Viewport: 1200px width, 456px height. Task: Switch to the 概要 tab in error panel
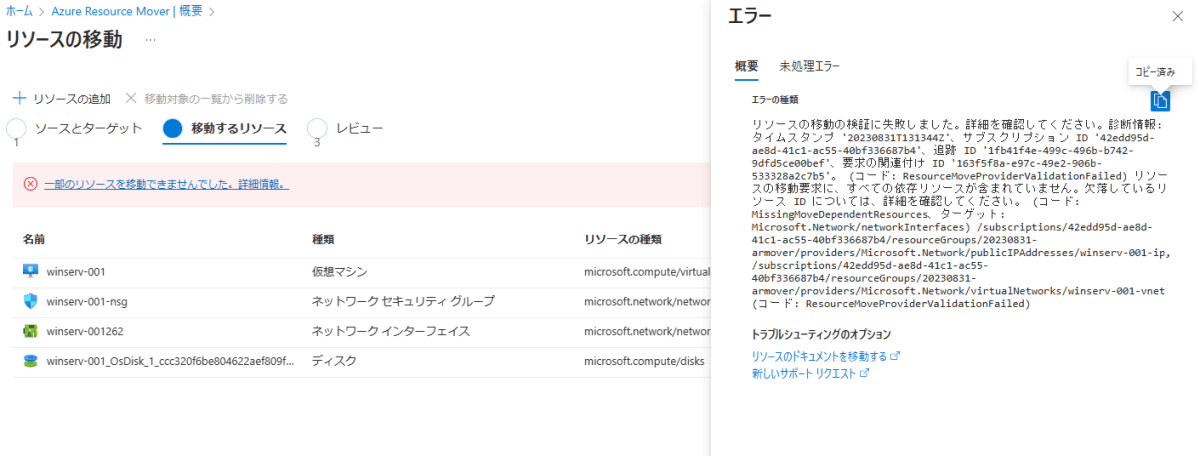(x=747, y=66)
